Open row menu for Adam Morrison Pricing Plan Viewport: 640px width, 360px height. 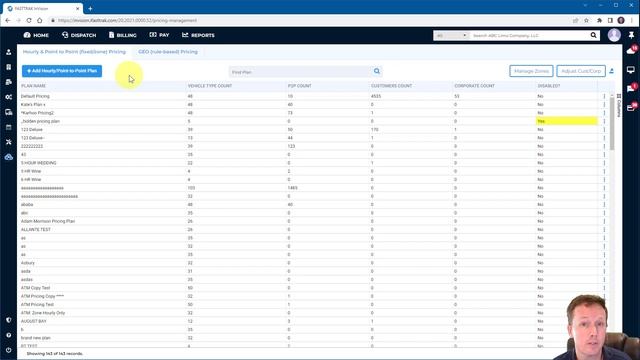604,221
